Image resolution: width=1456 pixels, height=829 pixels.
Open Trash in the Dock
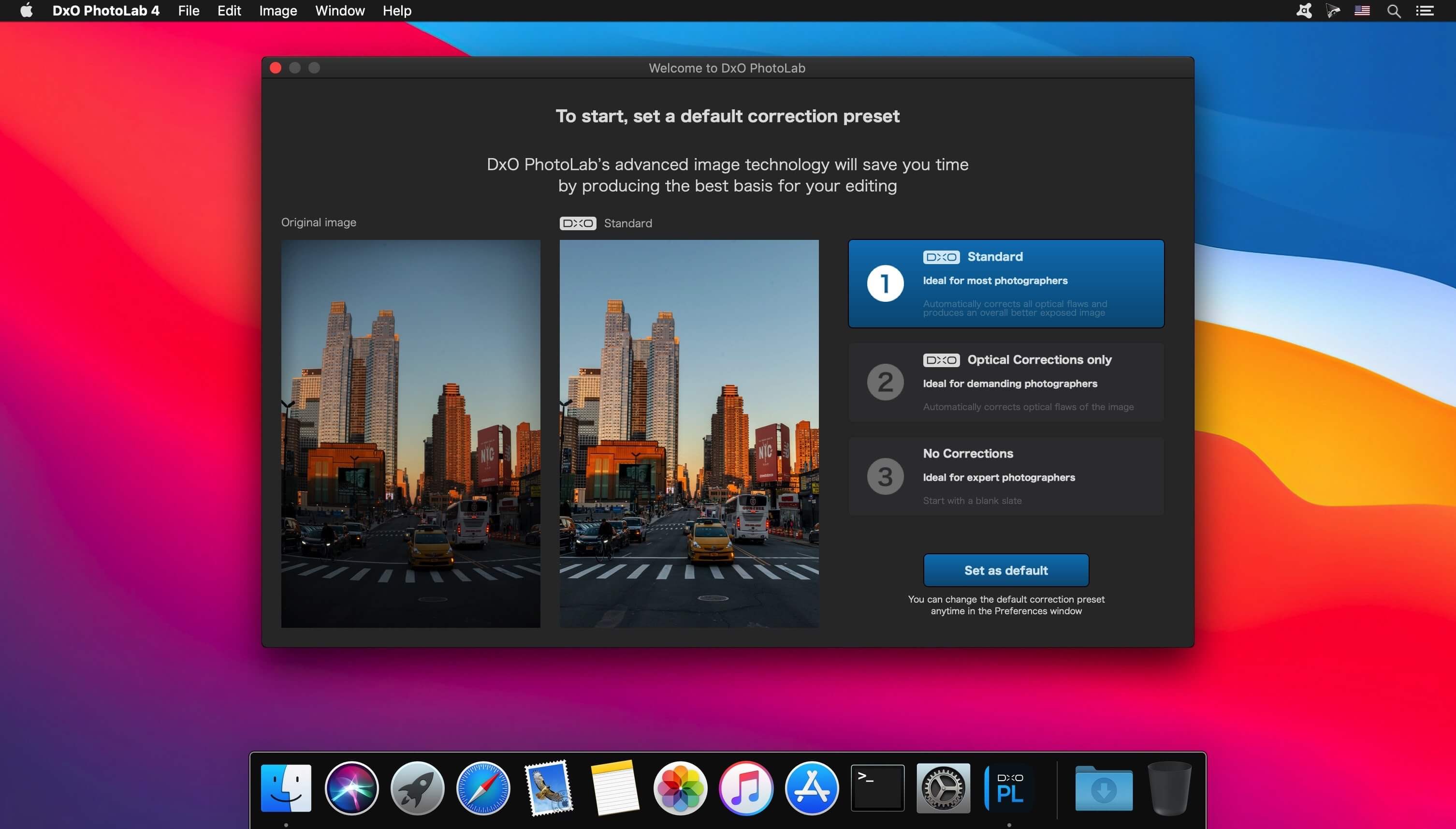click(x=1169, y=788)
